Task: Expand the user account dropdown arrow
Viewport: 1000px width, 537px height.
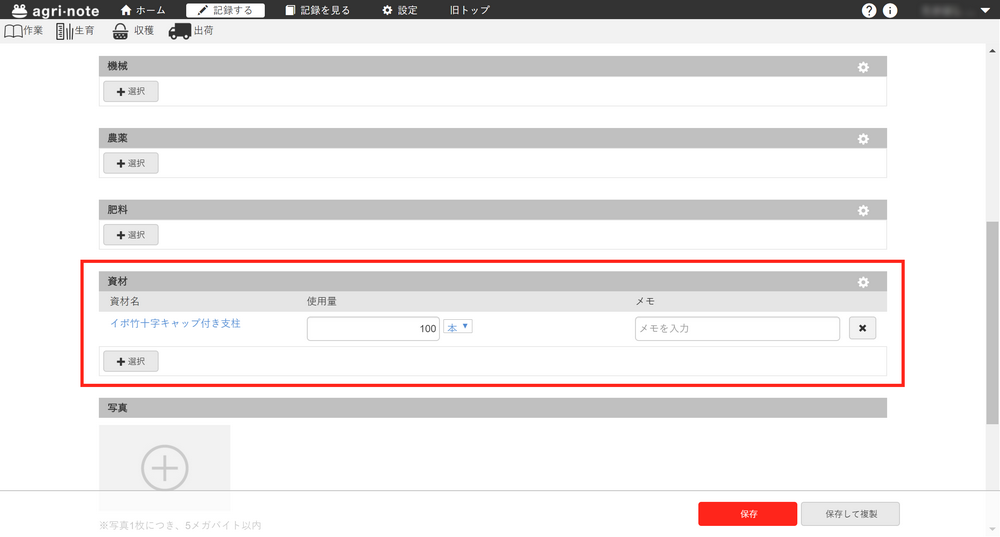Action: [985, 10]
